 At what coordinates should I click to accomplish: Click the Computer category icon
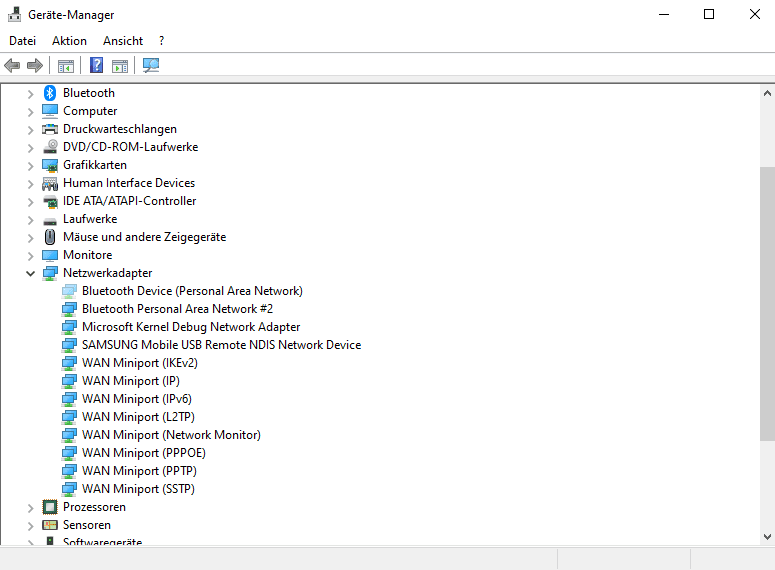coord(50,111)
